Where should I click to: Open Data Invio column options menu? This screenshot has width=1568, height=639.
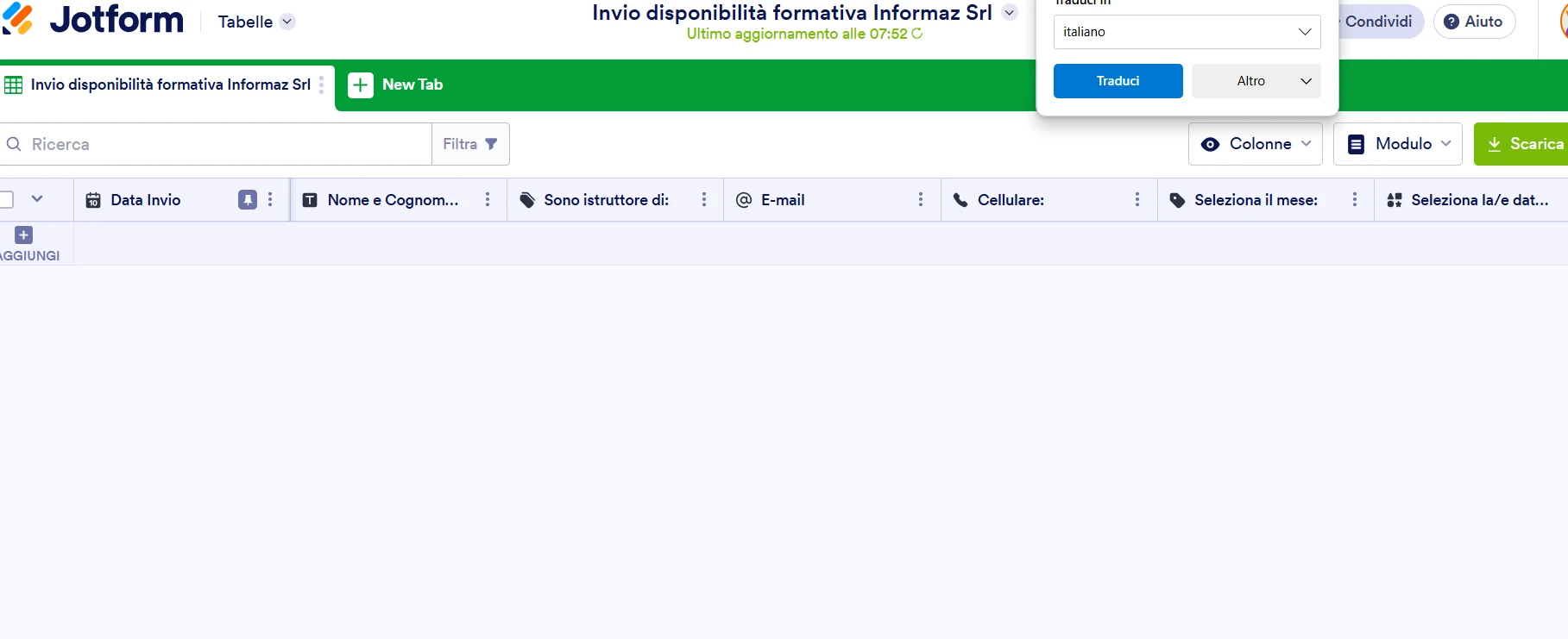270,200
